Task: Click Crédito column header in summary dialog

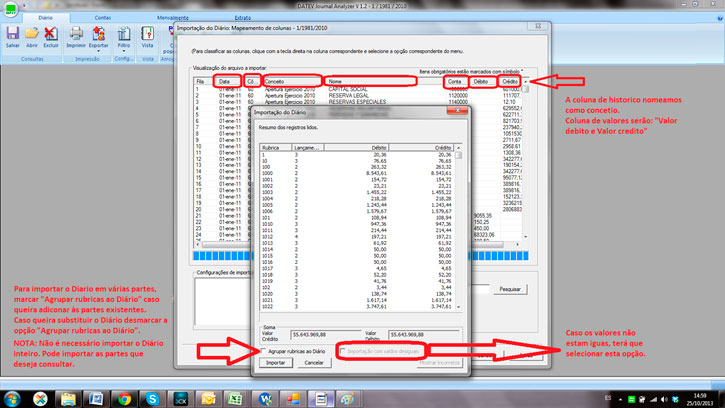Action: (x=422, y=148)
